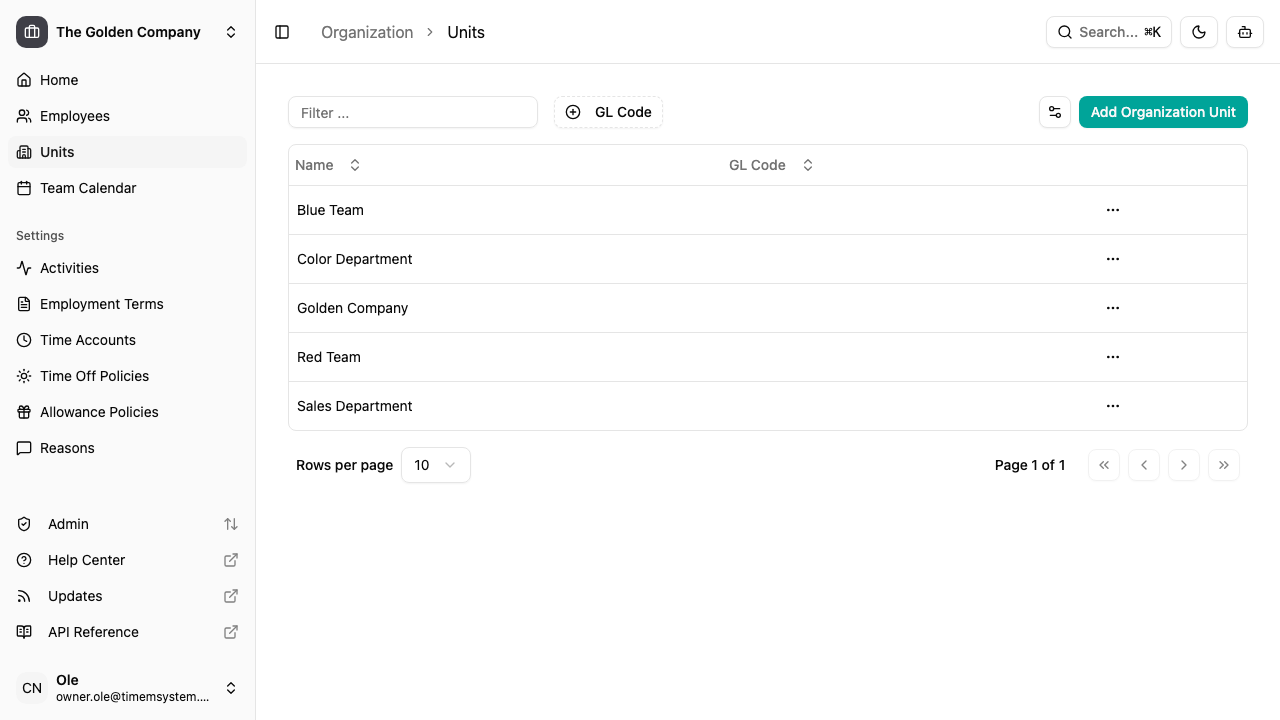Open Time Off Policies settings
Screen dimensions: 1280x720
pyautogui.click(x=94, y=376)
